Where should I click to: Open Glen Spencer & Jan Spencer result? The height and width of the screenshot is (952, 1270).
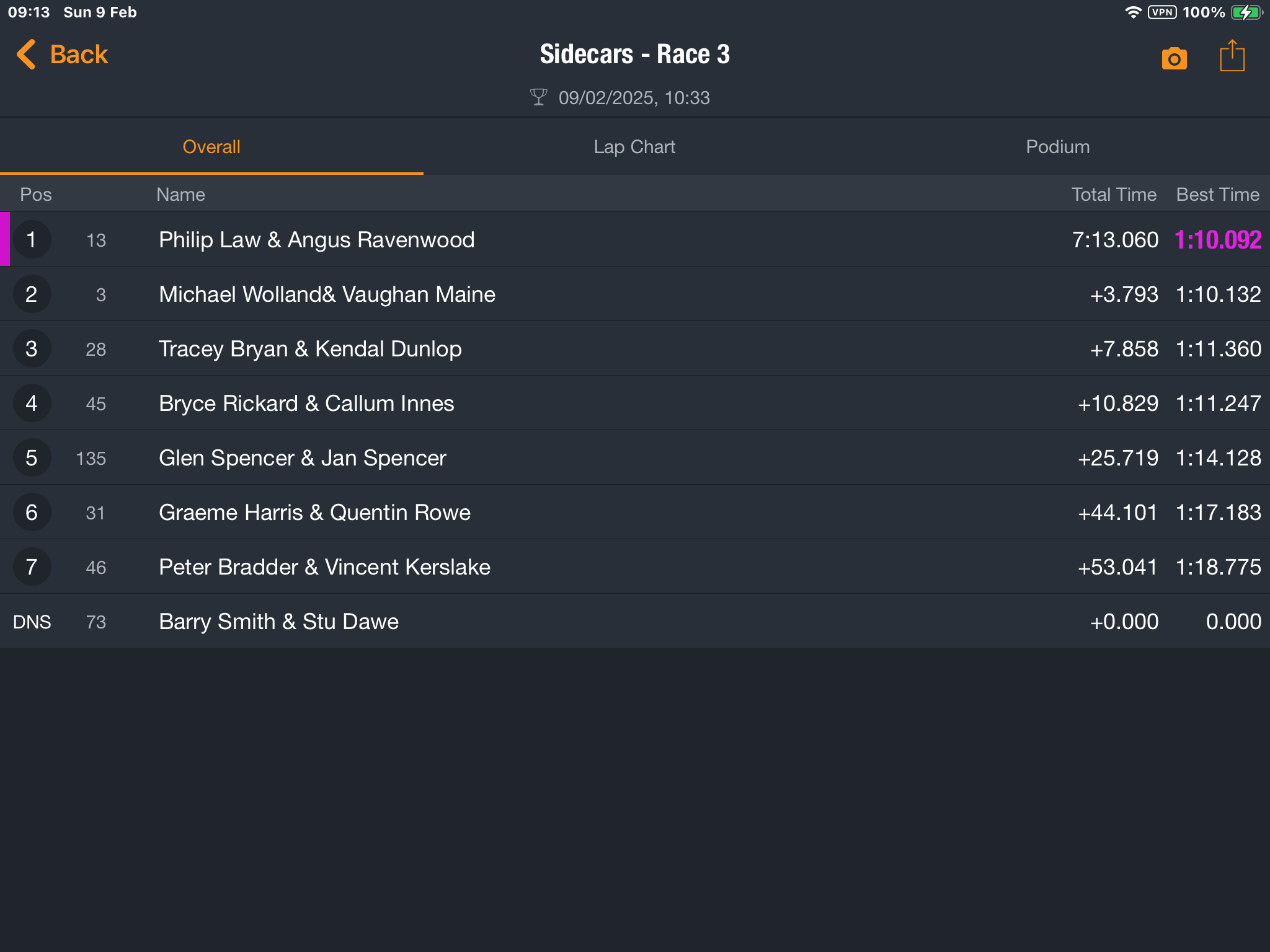[x=635, y=457]
